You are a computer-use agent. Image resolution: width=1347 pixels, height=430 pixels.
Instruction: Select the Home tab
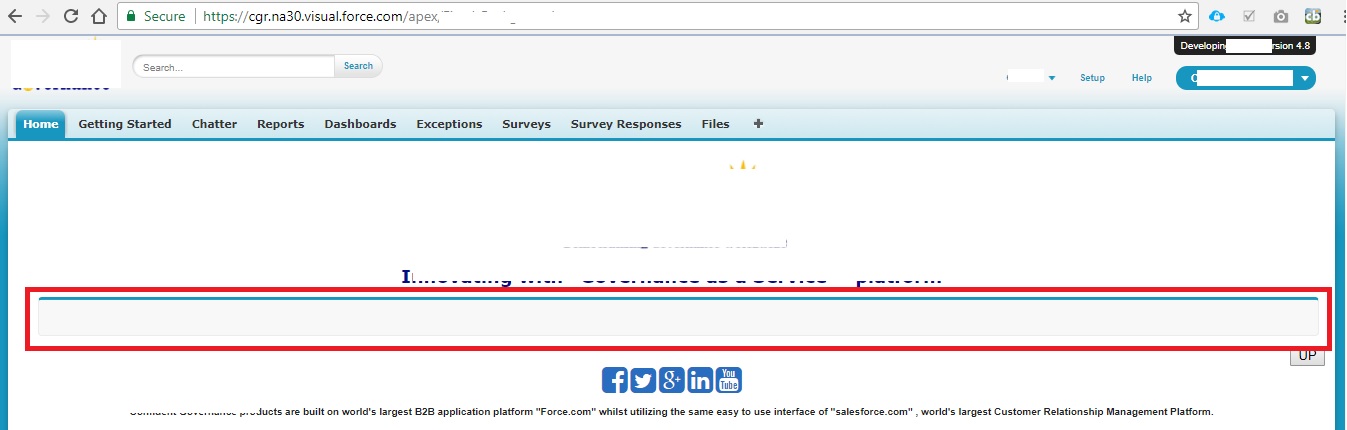pos(41,124)
